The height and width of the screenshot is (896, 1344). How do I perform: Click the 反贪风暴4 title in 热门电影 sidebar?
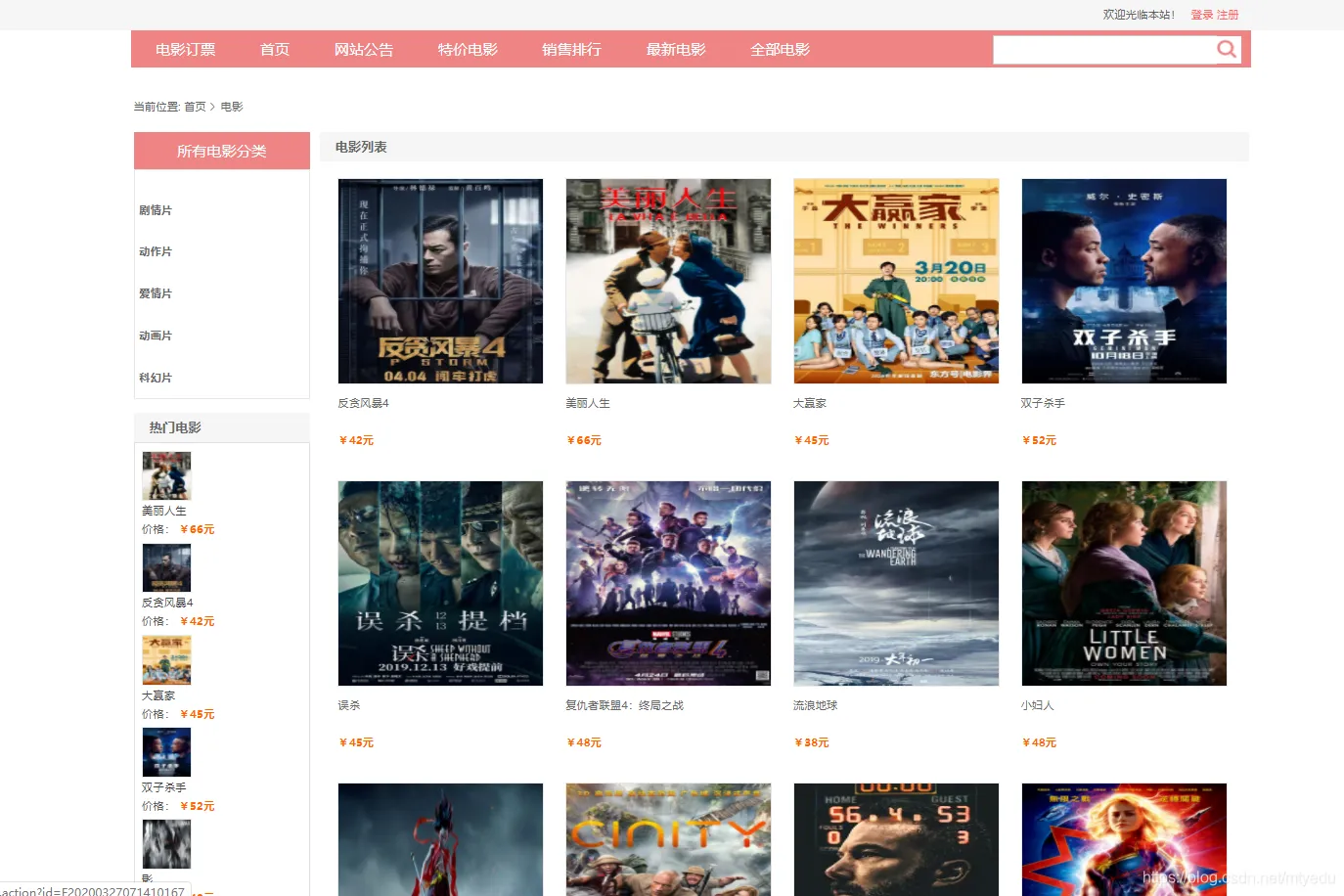(167, 603)
